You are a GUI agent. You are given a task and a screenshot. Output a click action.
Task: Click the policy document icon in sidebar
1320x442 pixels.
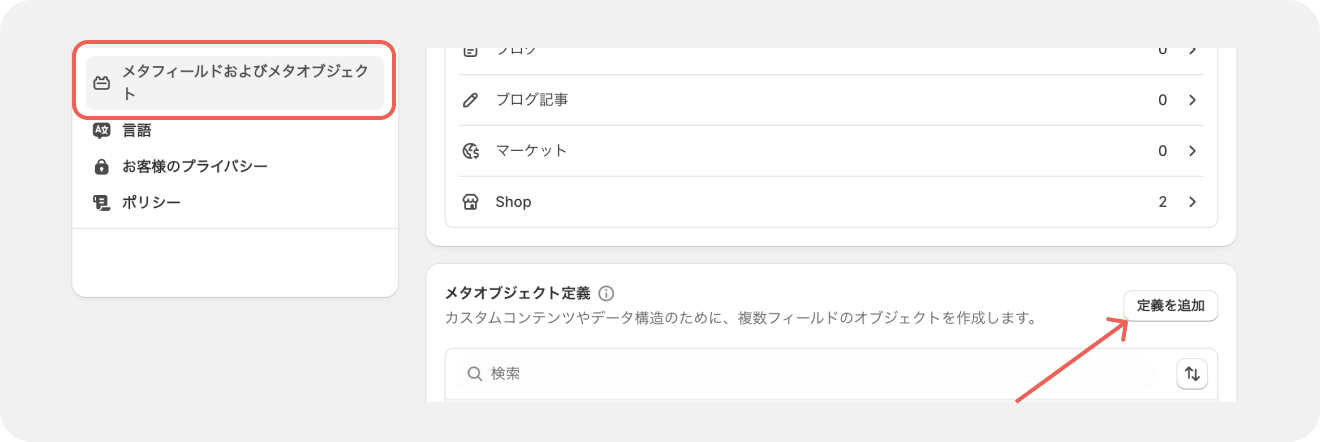click(101, 203)
